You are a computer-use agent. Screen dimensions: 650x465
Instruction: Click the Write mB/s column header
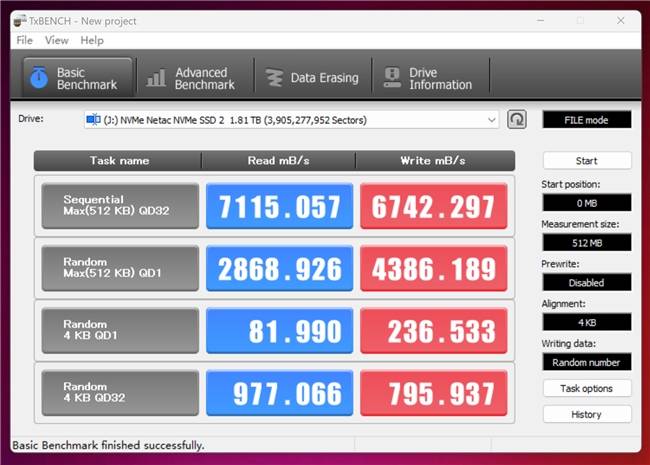coord(434,161)
